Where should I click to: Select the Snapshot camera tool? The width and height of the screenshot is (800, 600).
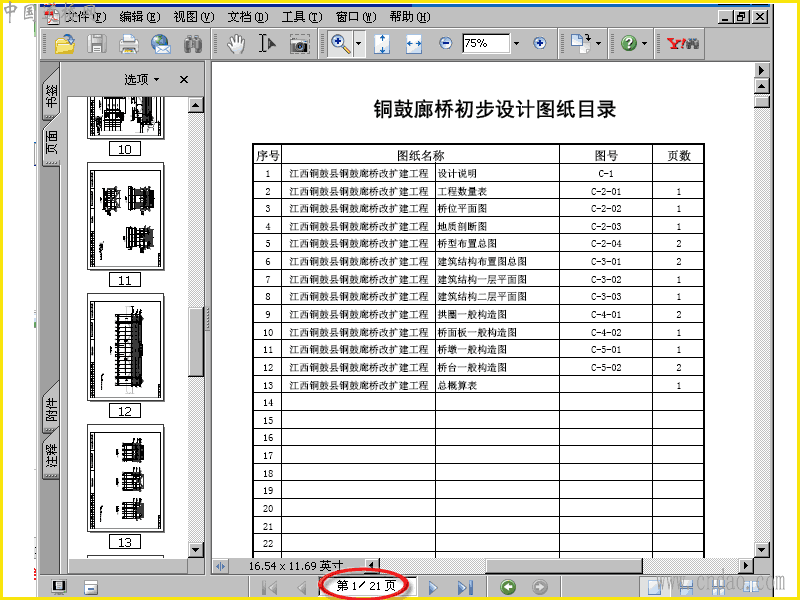(299, 45)
